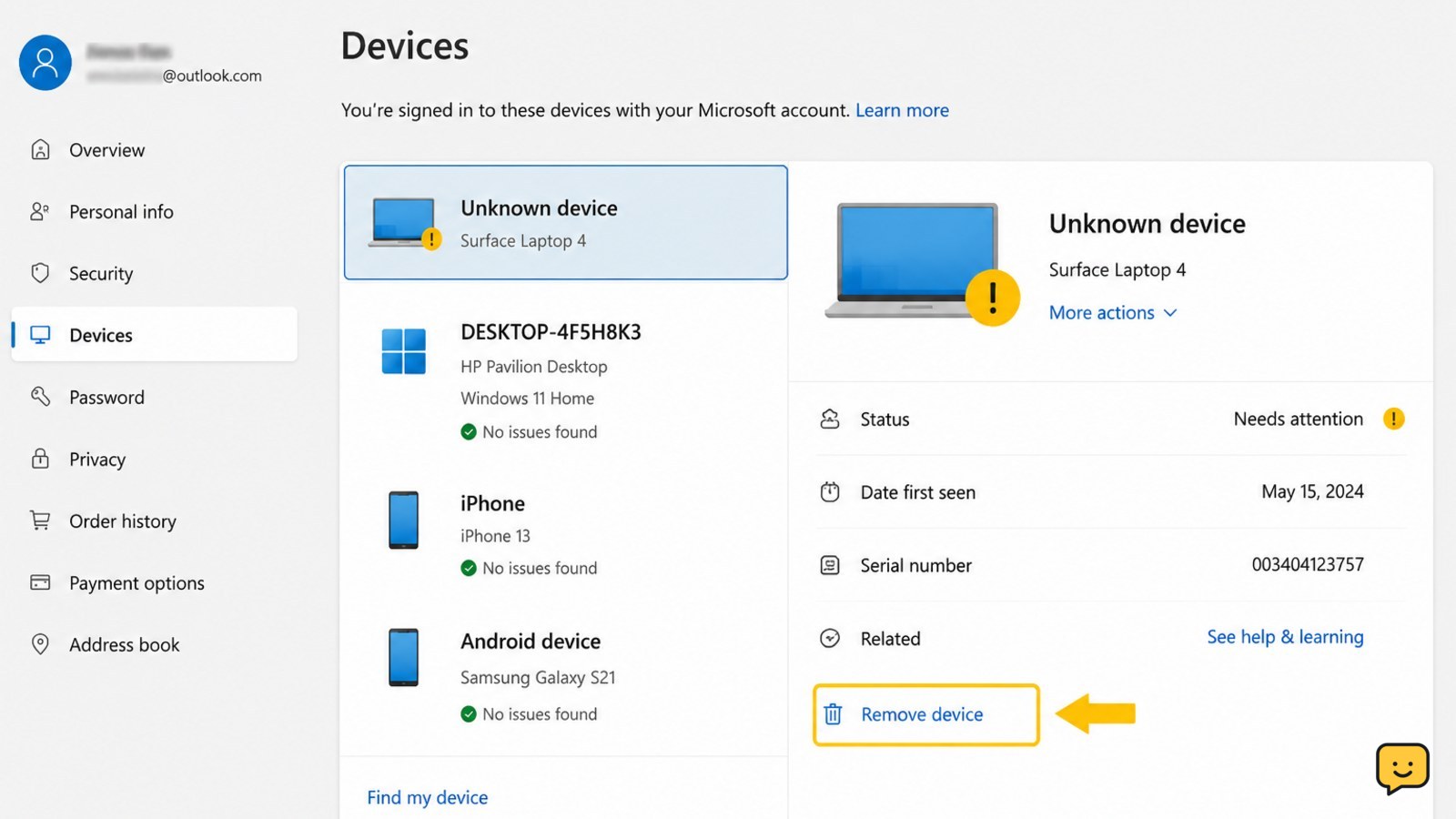
Task: Click the Needs attention status text
Action: coord(1299,419)
